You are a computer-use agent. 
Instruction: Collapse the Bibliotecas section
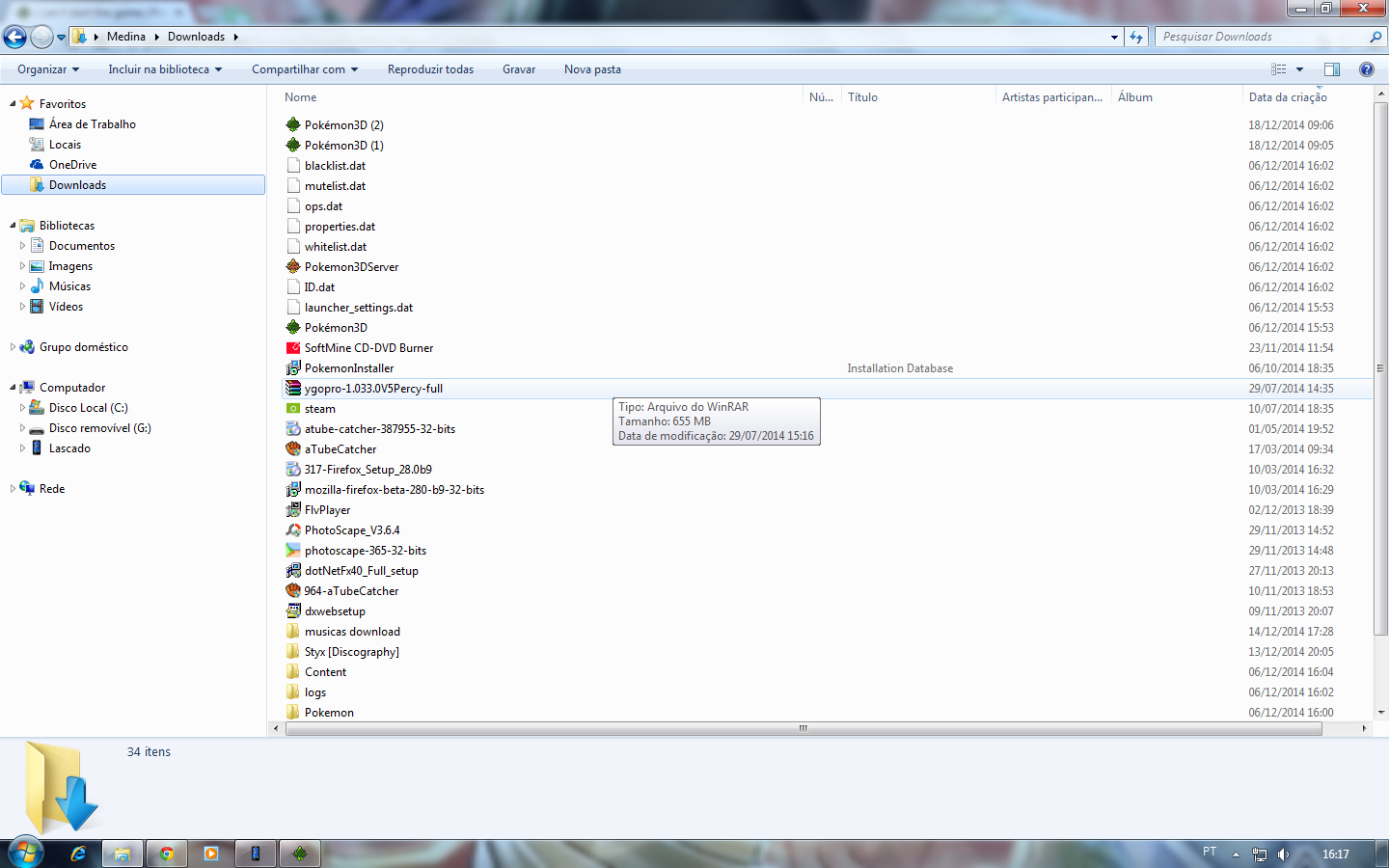(x=13, y=226)
